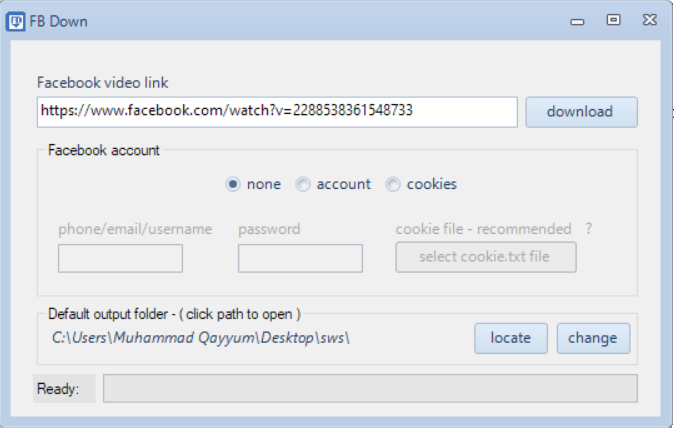Viewport: 674px width, 428px height.
Task: Click 'select cookie.txt file' button
Action: coord(486,257)
